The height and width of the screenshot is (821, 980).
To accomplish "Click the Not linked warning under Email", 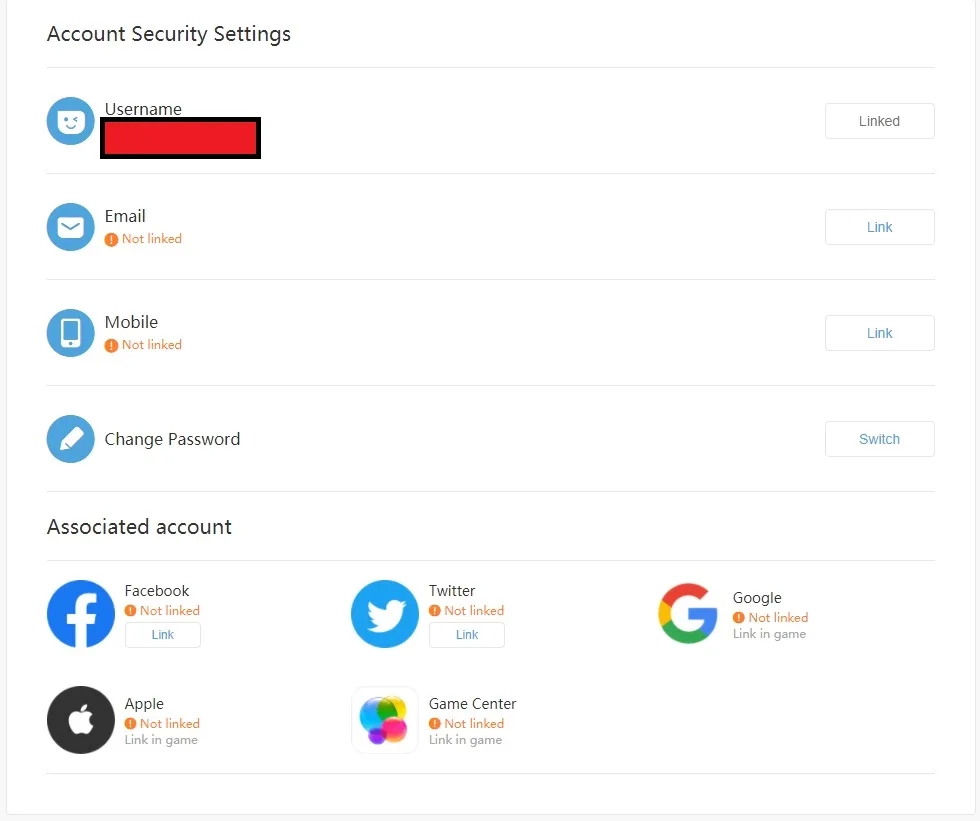I will [143, 239].
